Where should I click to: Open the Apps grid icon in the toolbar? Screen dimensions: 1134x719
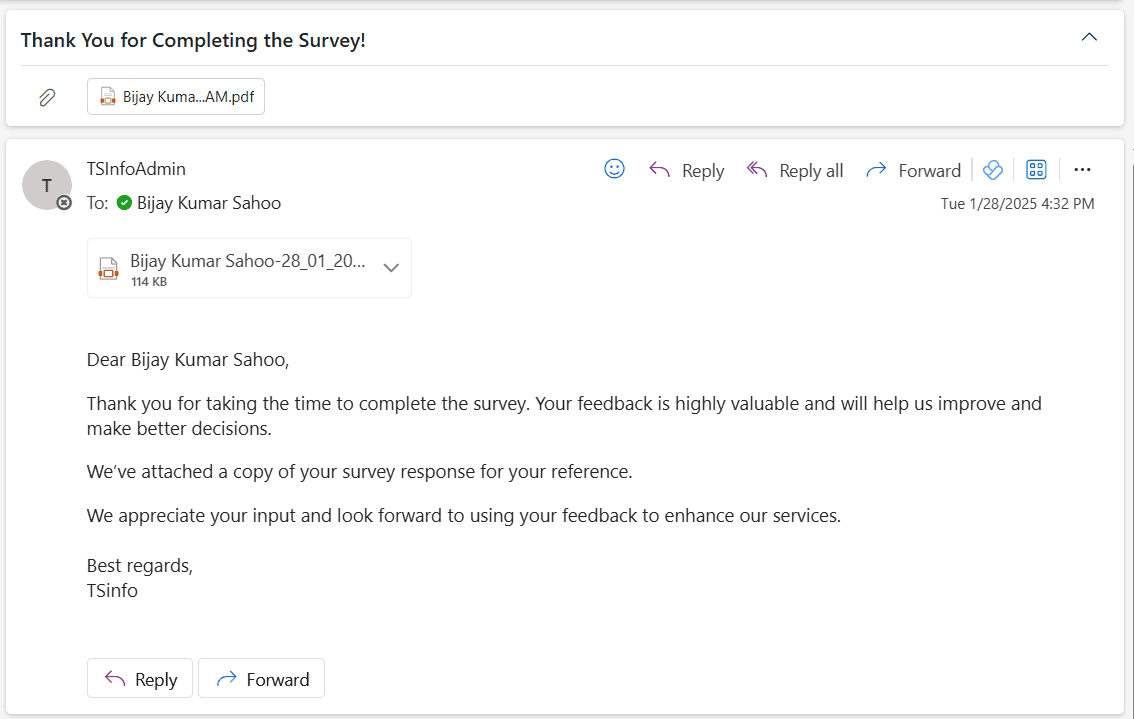(x=1036, y=169)
